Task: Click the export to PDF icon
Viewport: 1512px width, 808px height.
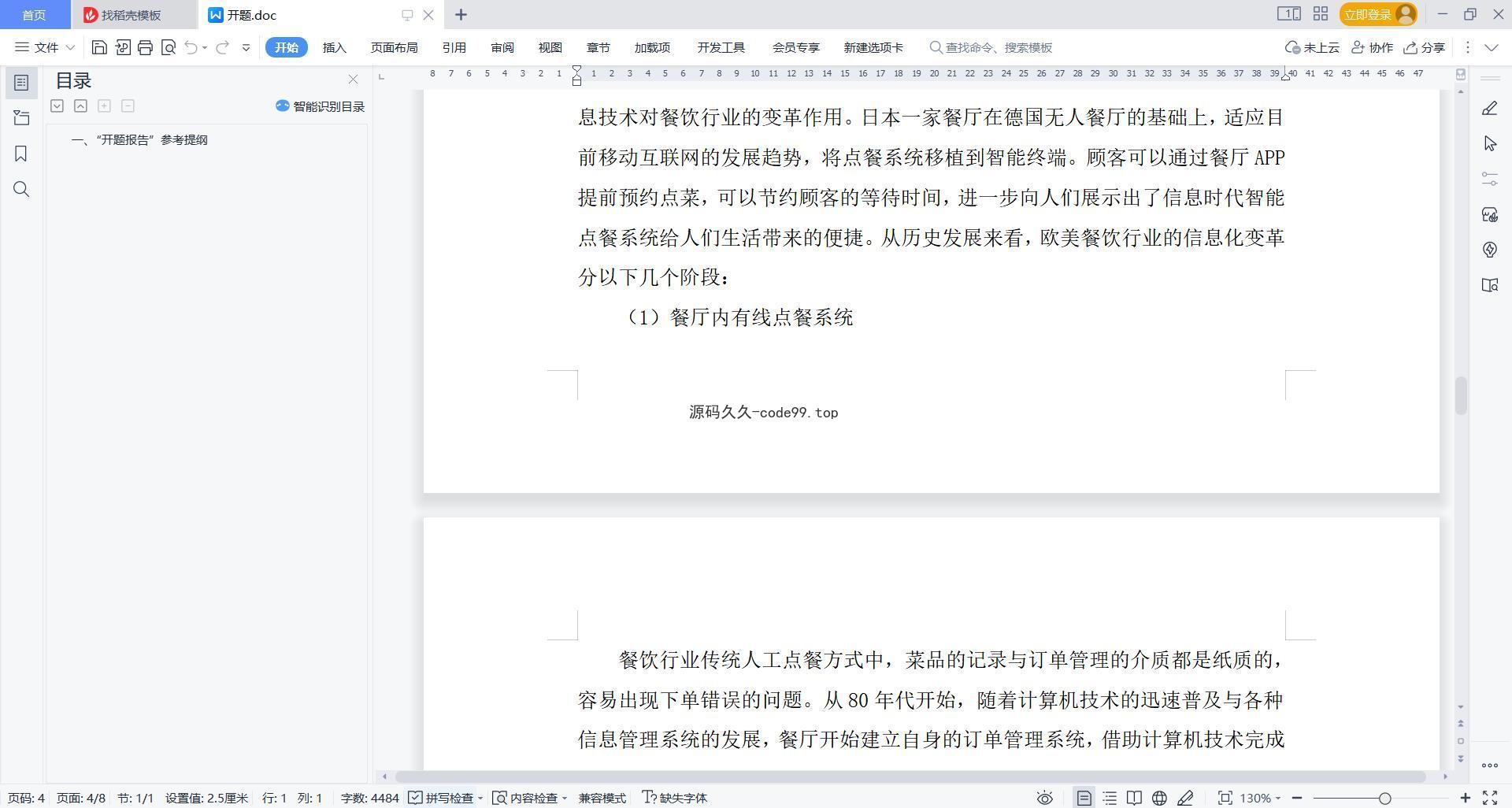Action: click(x=122, y=47)
